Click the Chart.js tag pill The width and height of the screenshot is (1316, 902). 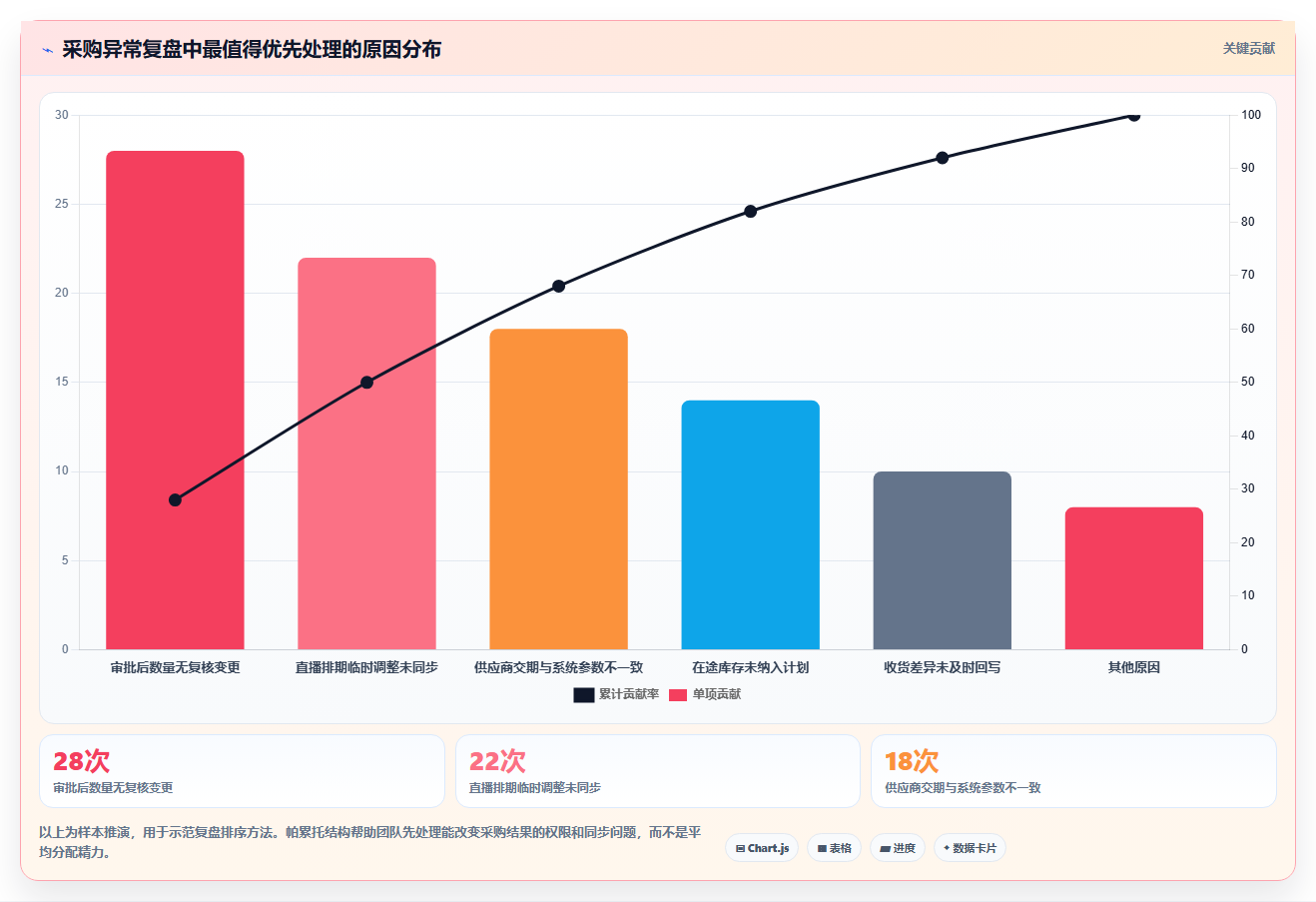pos(762,848)
